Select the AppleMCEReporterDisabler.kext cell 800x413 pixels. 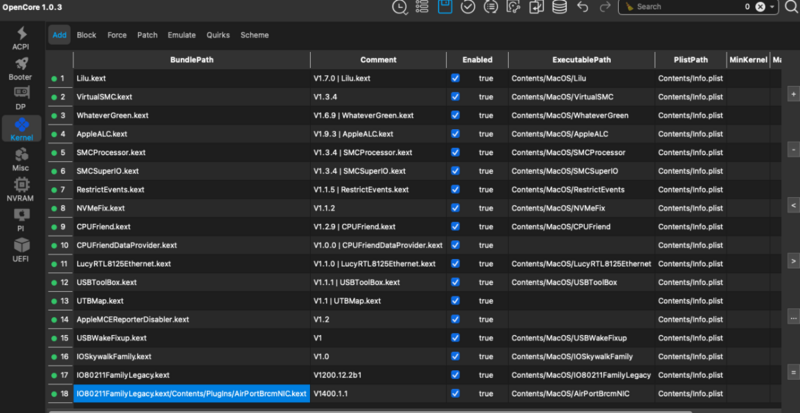[192, 319]
